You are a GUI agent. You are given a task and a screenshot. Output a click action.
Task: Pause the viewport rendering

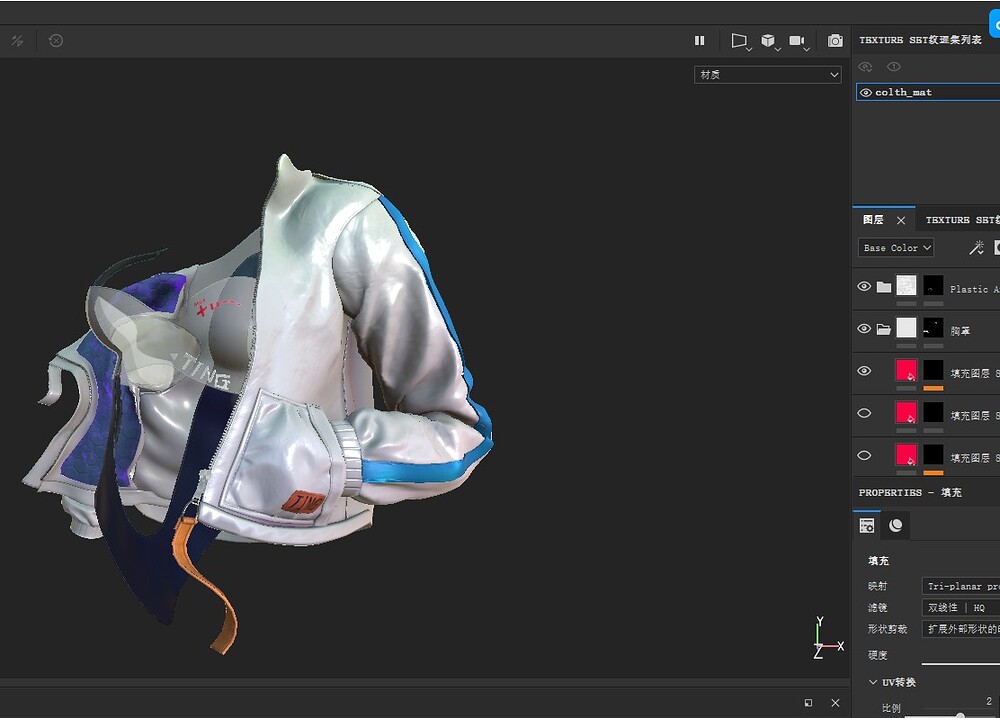point(700,41)
